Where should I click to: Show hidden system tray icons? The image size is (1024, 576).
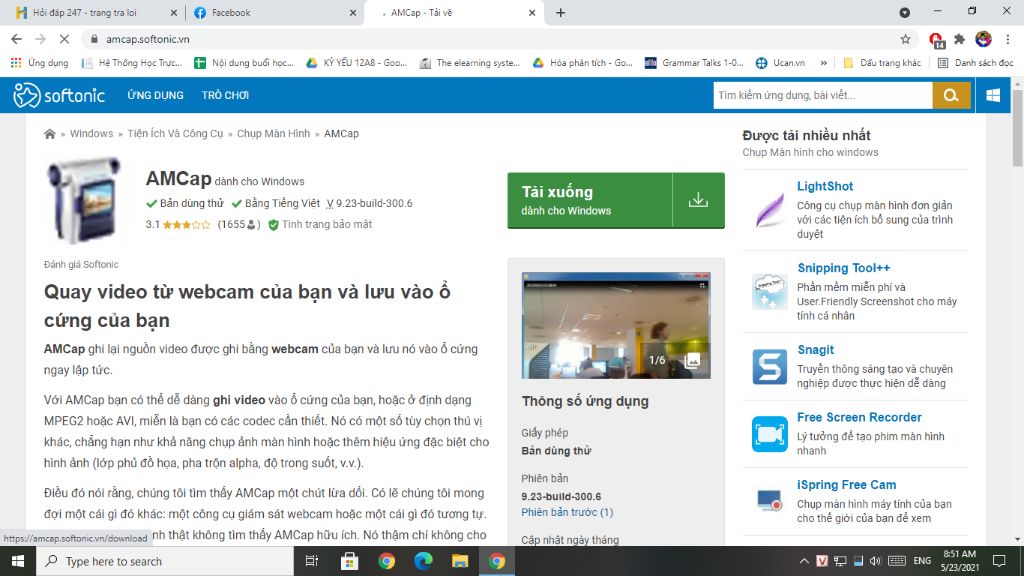coord(804,561)
